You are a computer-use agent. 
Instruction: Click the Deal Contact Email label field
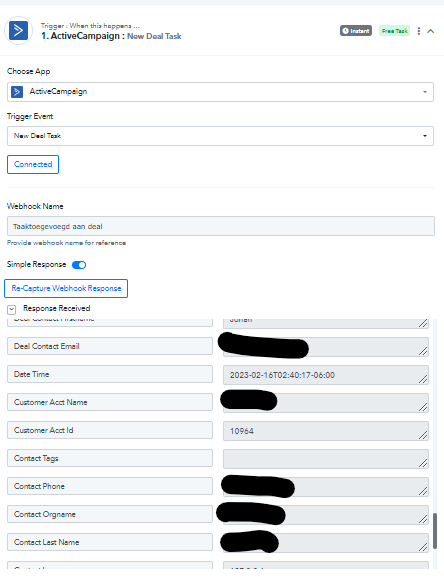pyautogui.click(x=110, y=346)
